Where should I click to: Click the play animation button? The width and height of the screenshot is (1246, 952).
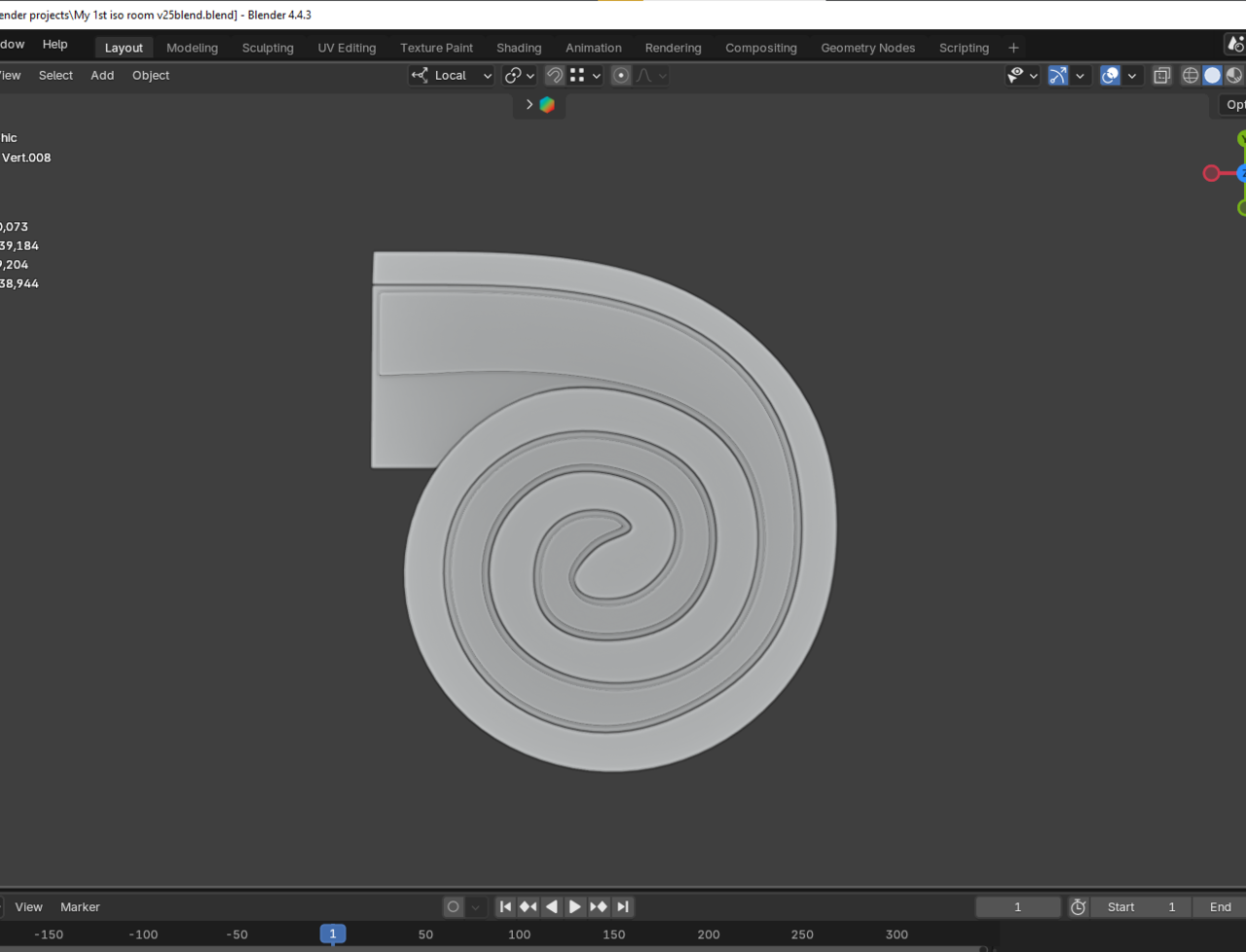click(575, 907)
